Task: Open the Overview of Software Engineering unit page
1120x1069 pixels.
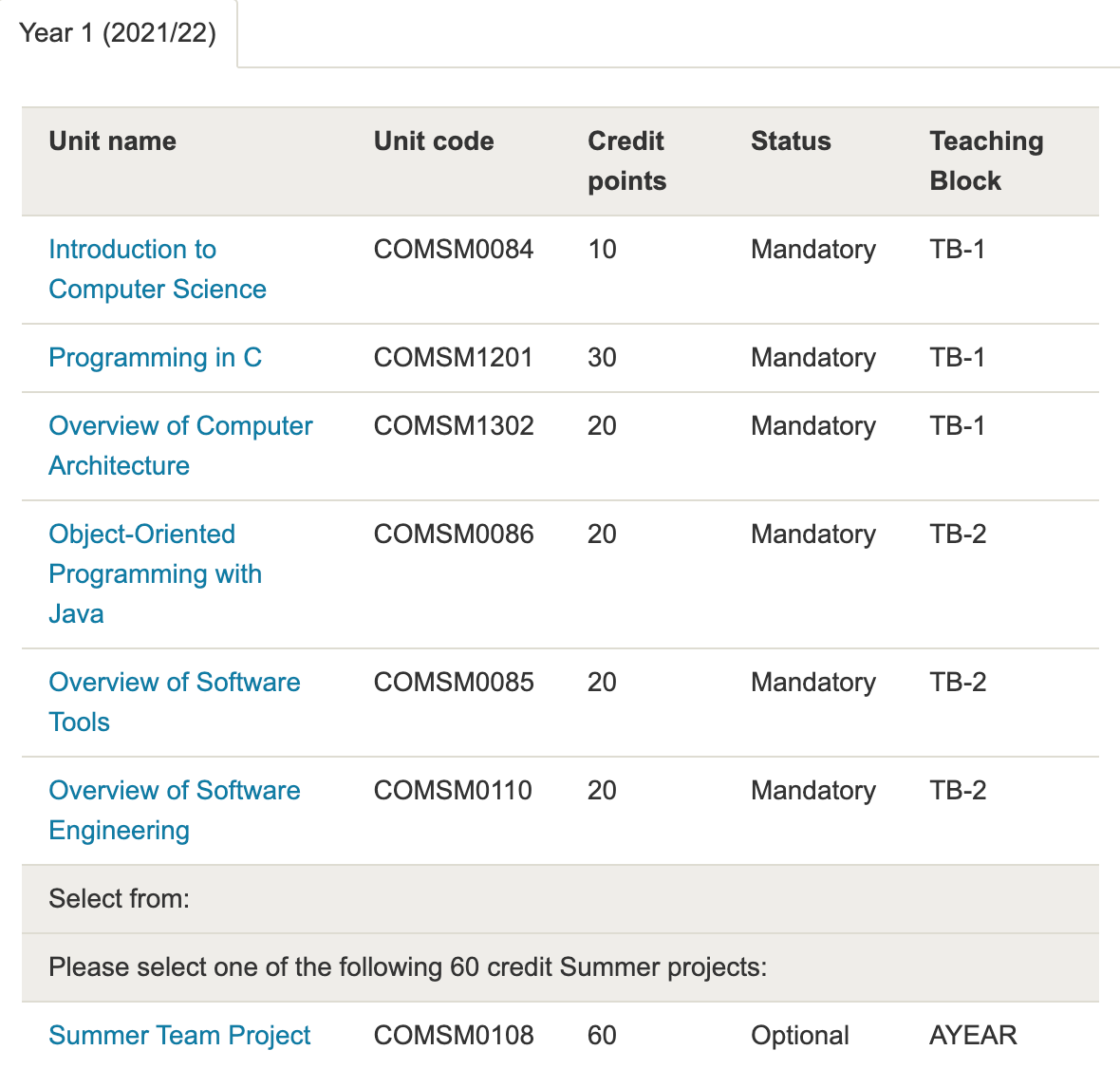Action: 174,810
